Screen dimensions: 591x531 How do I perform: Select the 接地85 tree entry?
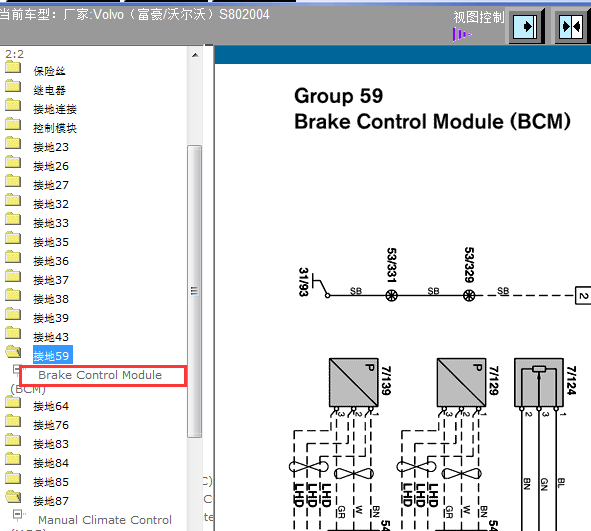point(51,482)
